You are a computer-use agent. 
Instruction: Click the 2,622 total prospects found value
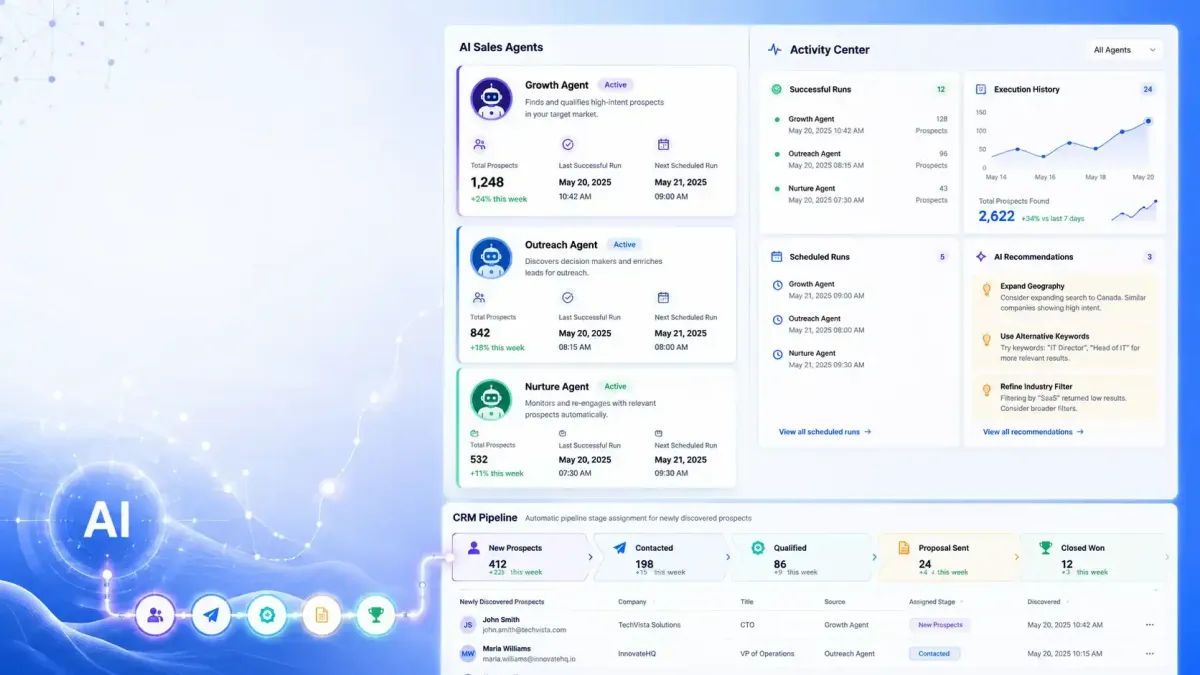pos(996,216)
